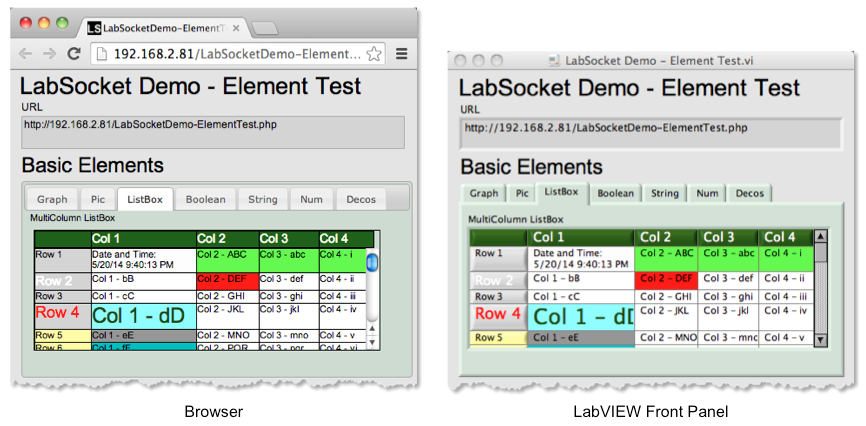Screen dimensions: 866x426
Task: Click the Col 3 - jkl cell in LabVIEW
Action: tap(728, 317)
